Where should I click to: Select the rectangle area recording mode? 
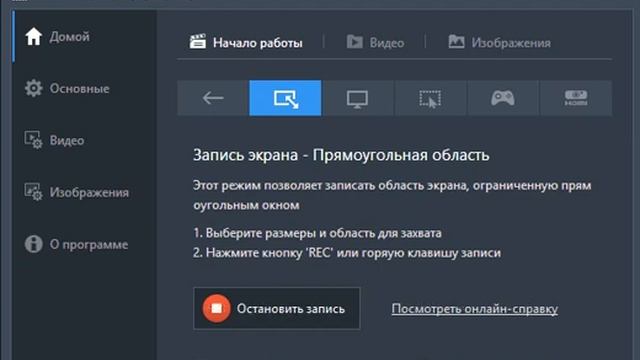click(285, 98)
